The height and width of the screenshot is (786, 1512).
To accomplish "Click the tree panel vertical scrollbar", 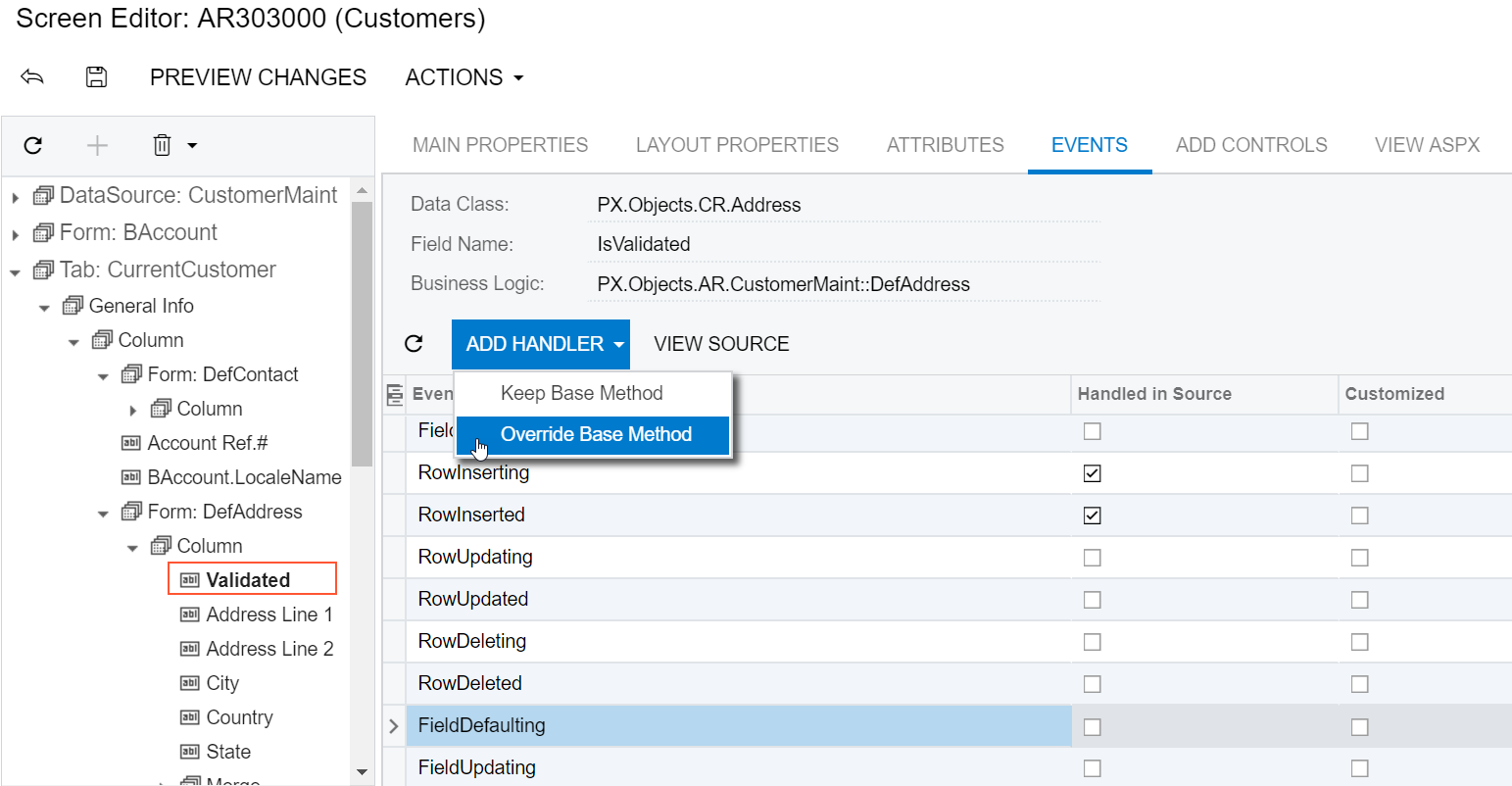I will pyautogui.click(x=362, y=333).
